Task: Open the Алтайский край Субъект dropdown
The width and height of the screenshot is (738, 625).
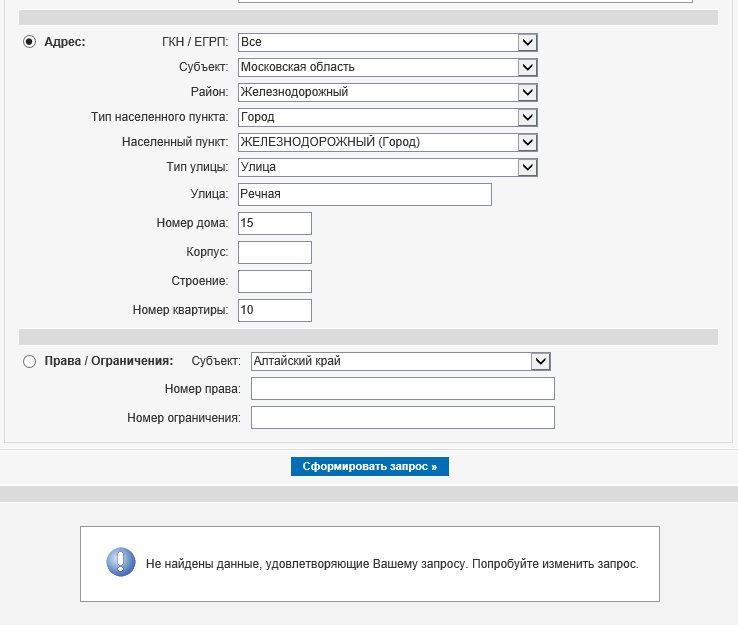Action: tap(401, 361)
